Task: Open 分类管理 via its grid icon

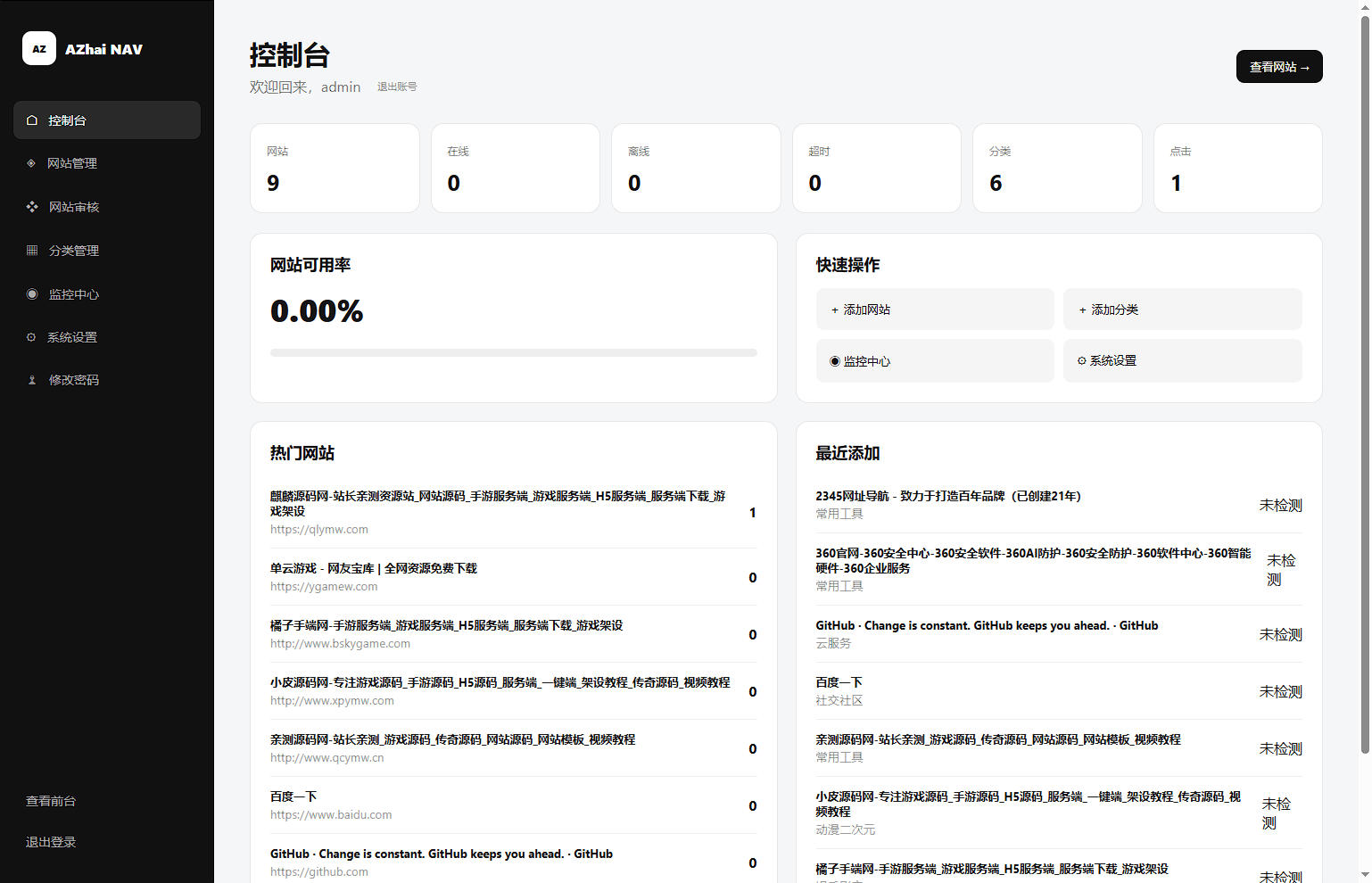Action: 32,251
